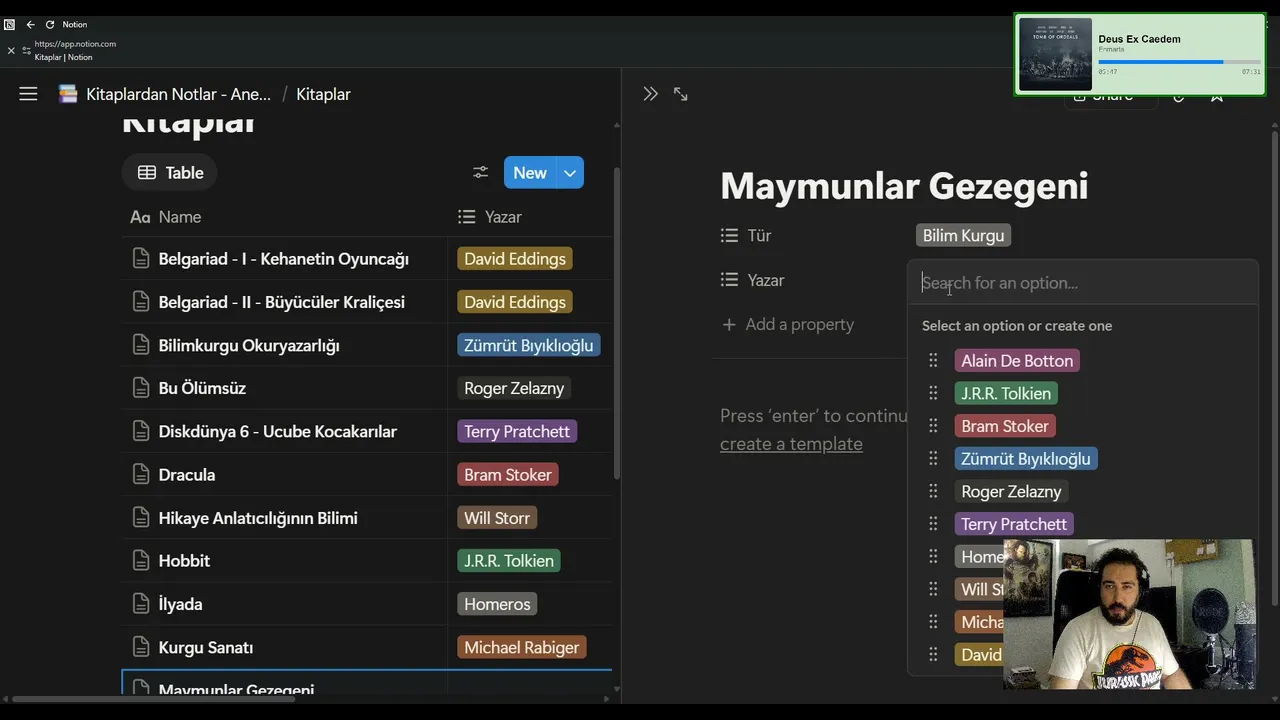The height and width of the screenshot is (720, 1280).
Task: Open Yazar cell Terry Pratchett in Diskdünya row
Action: coord(517,431)
